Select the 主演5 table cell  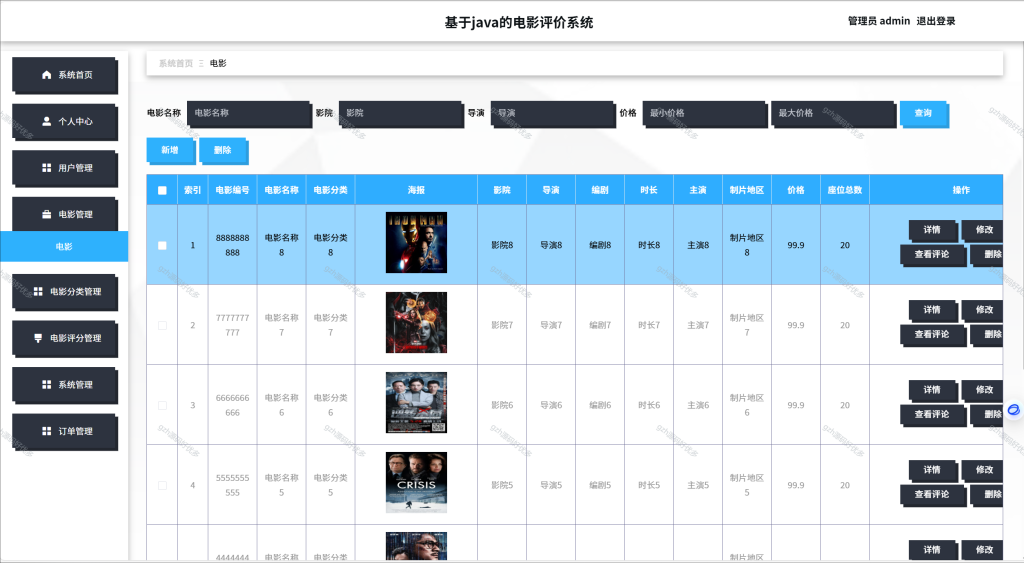[x=697, y=485]
